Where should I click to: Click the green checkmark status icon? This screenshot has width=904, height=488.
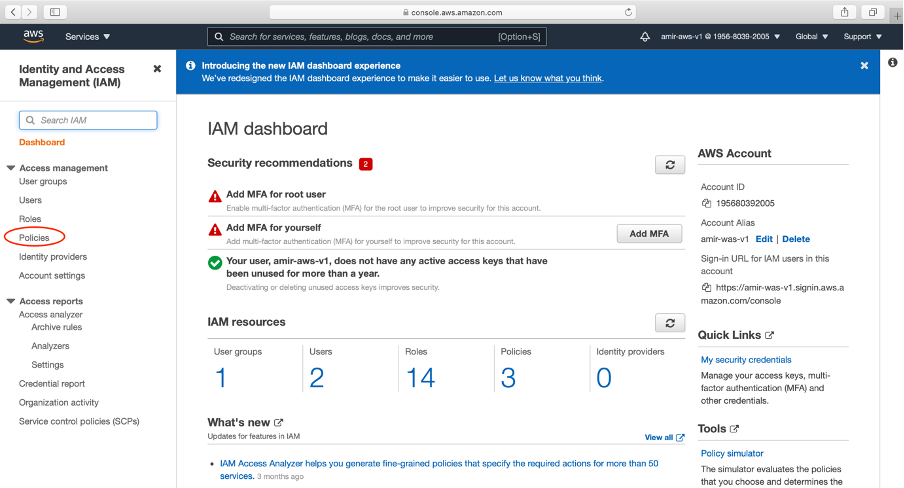215,263
